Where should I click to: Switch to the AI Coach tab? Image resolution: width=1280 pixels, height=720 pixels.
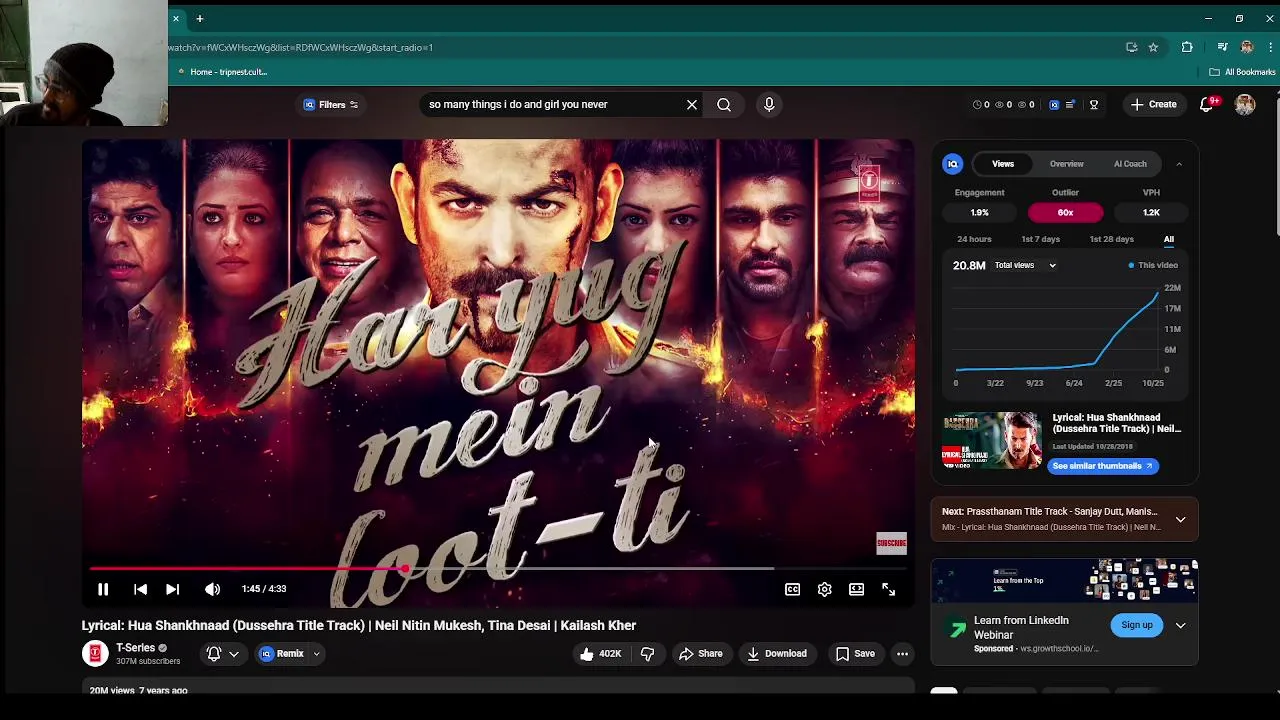point(1130,164)
